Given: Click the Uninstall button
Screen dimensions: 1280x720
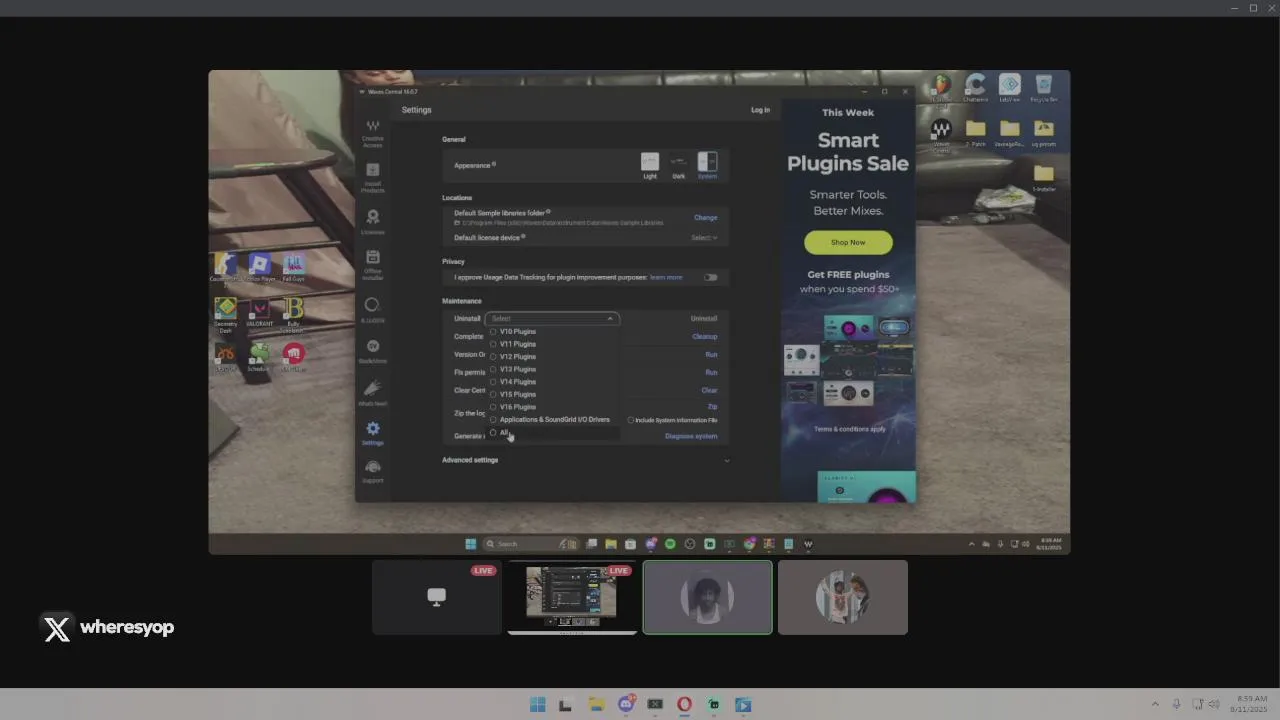Looking at the screenshot, I should tap(704, 318).
